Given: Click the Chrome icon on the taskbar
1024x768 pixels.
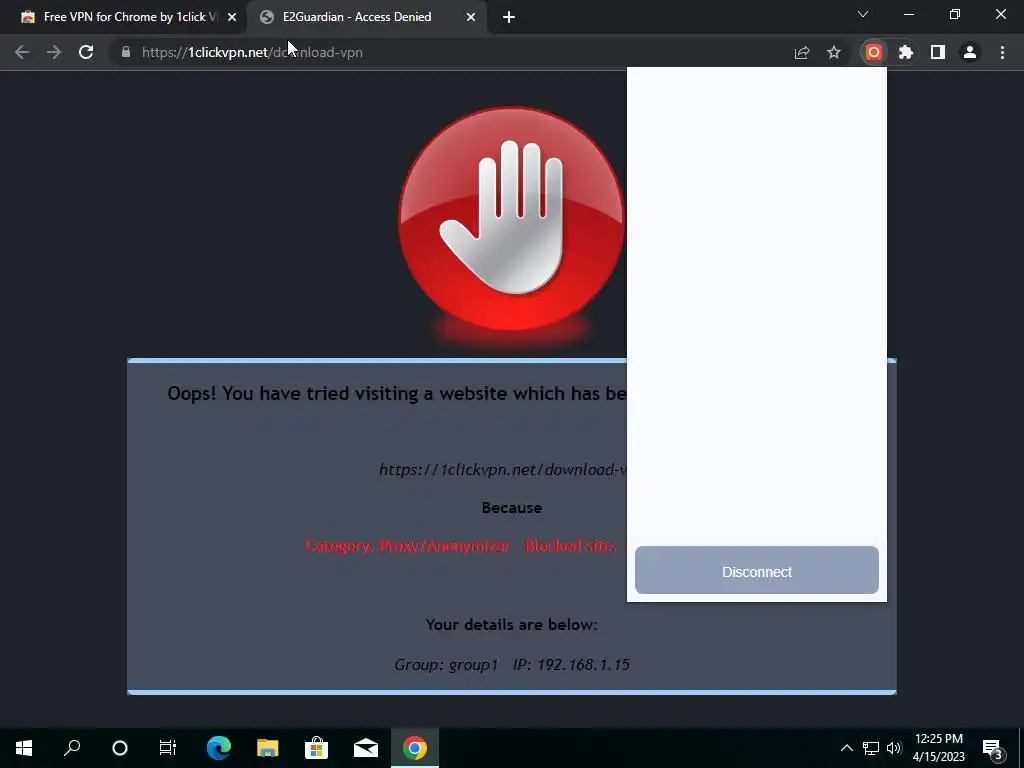Looking at the screenshot, I should pyautogui.click(x=415, y=748).
